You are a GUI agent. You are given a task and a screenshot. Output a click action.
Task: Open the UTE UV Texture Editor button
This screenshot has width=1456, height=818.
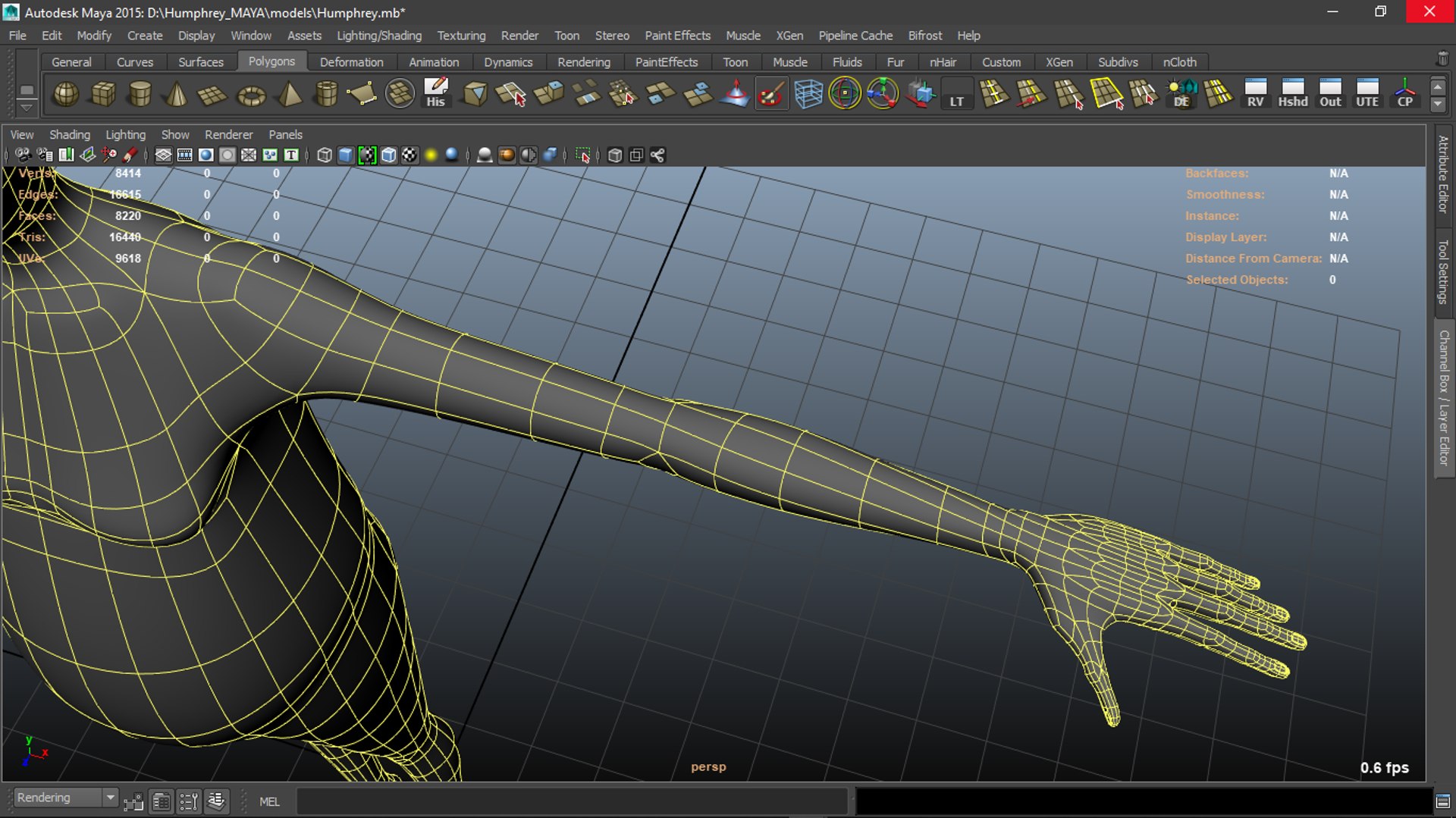1367,94
